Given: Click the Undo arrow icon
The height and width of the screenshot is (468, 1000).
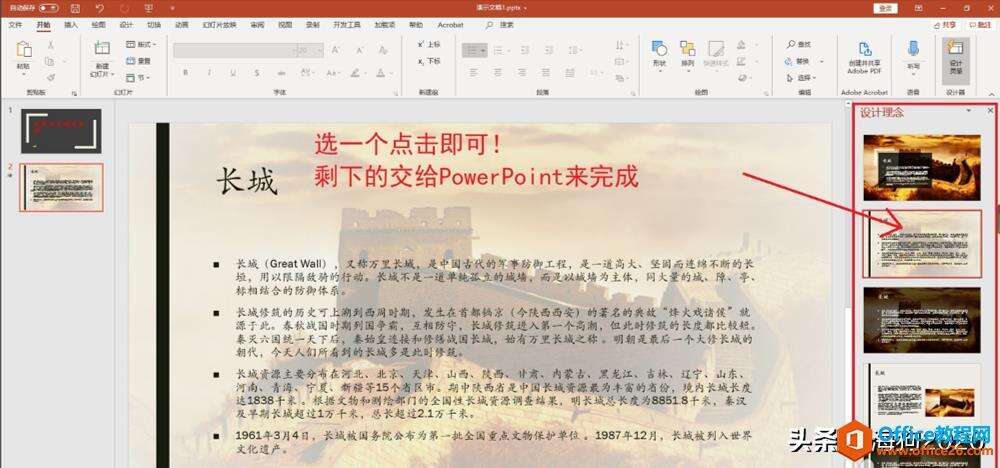Looking at the screenshot, I should [x=99, y=8].
